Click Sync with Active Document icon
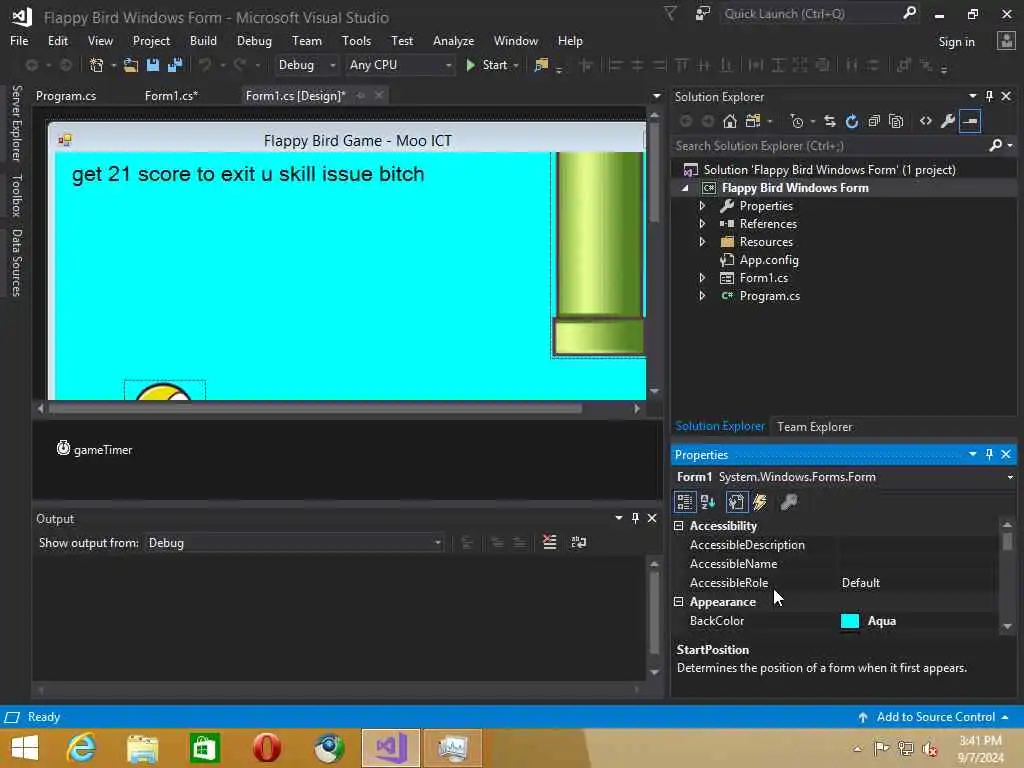The height and width of the screenshot is (768, 1024). pyautogui.click(x=829, y=121)
